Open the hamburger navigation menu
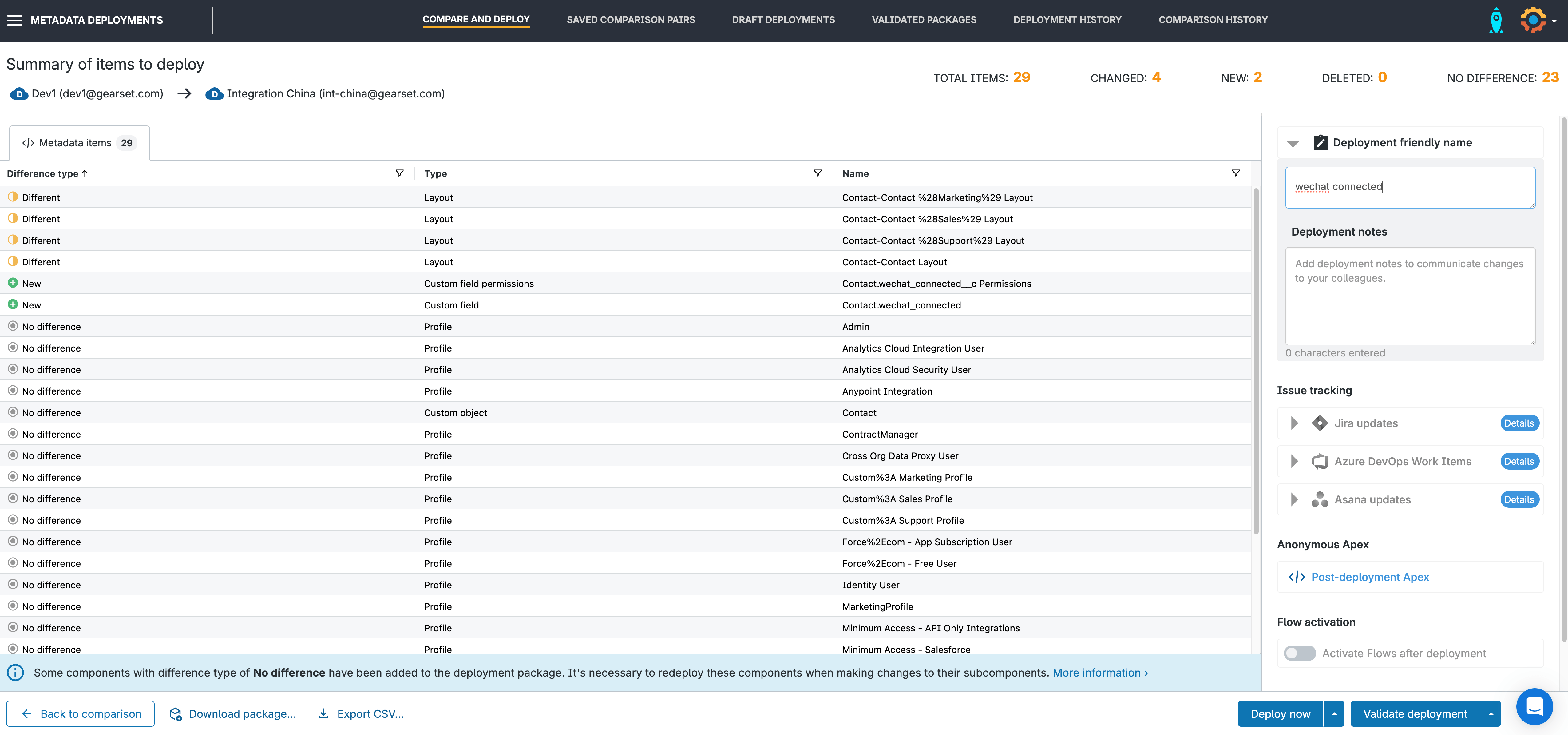Image resolution: width=1568 pixels, height=735 pixels. [15, 20]
